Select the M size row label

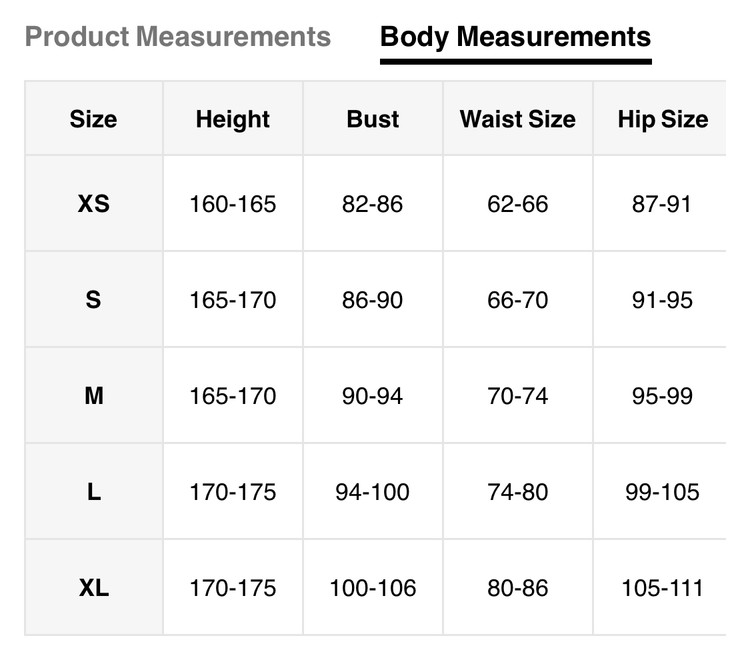point(93,396)
